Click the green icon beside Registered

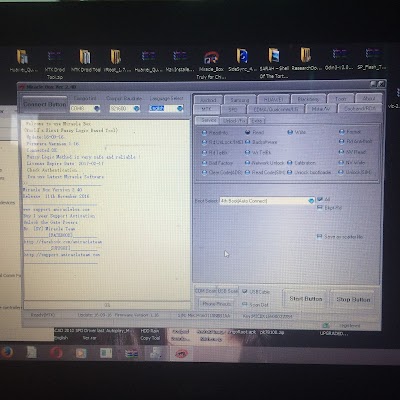coord(326,325)
